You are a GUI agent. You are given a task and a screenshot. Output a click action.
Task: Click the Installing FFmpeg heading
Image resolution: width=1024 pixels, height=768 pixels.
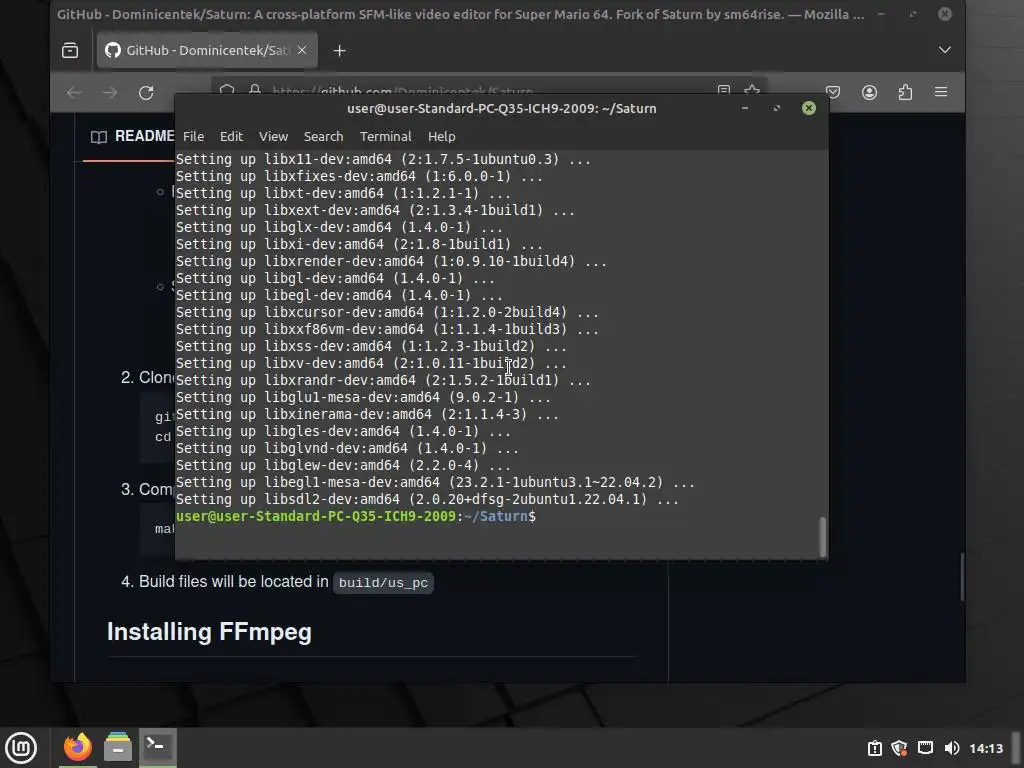(x=209, y=632)
